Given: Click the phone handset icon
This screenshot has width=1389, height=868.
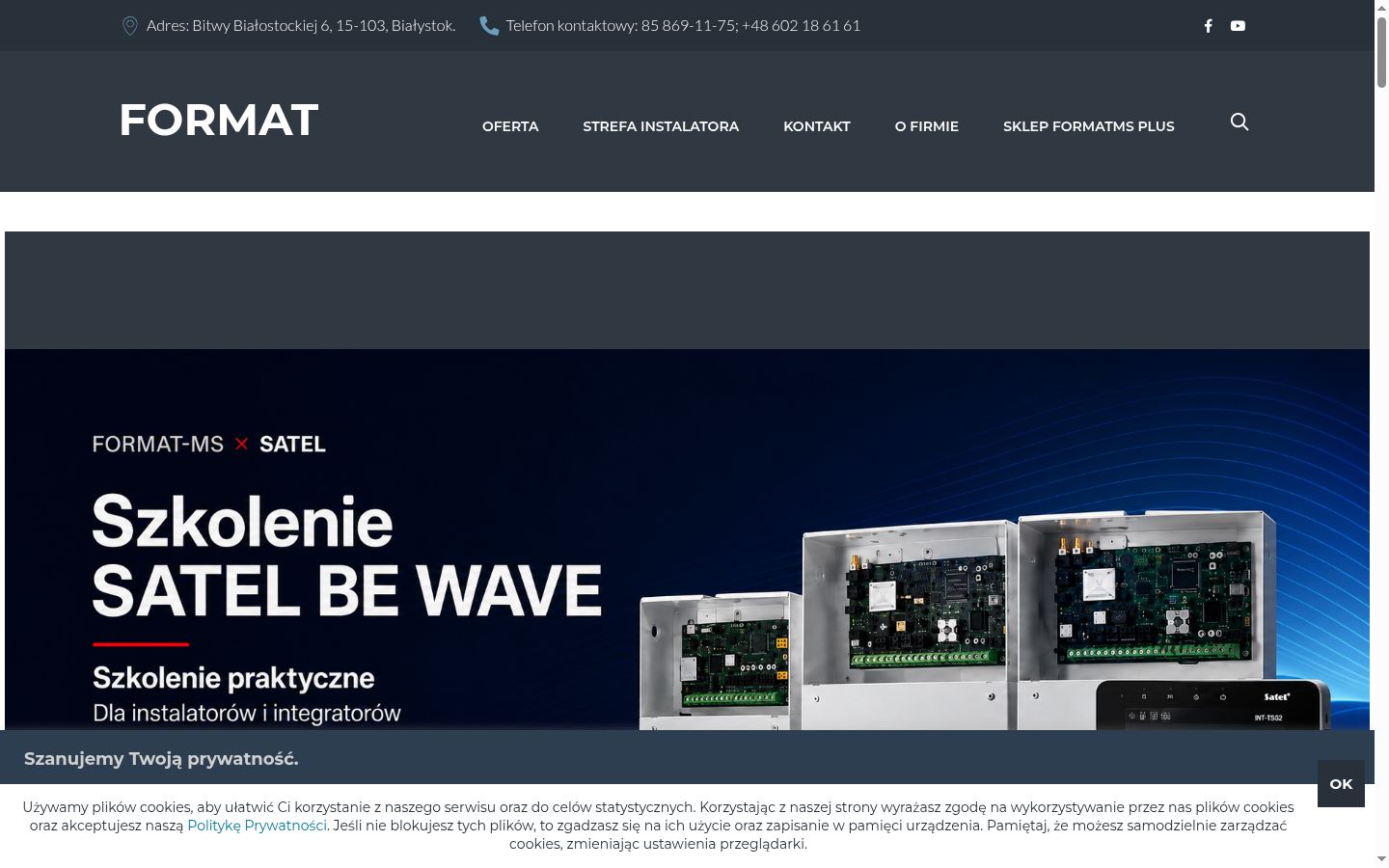Looking at the screenshot, I should tap(489, 26).
